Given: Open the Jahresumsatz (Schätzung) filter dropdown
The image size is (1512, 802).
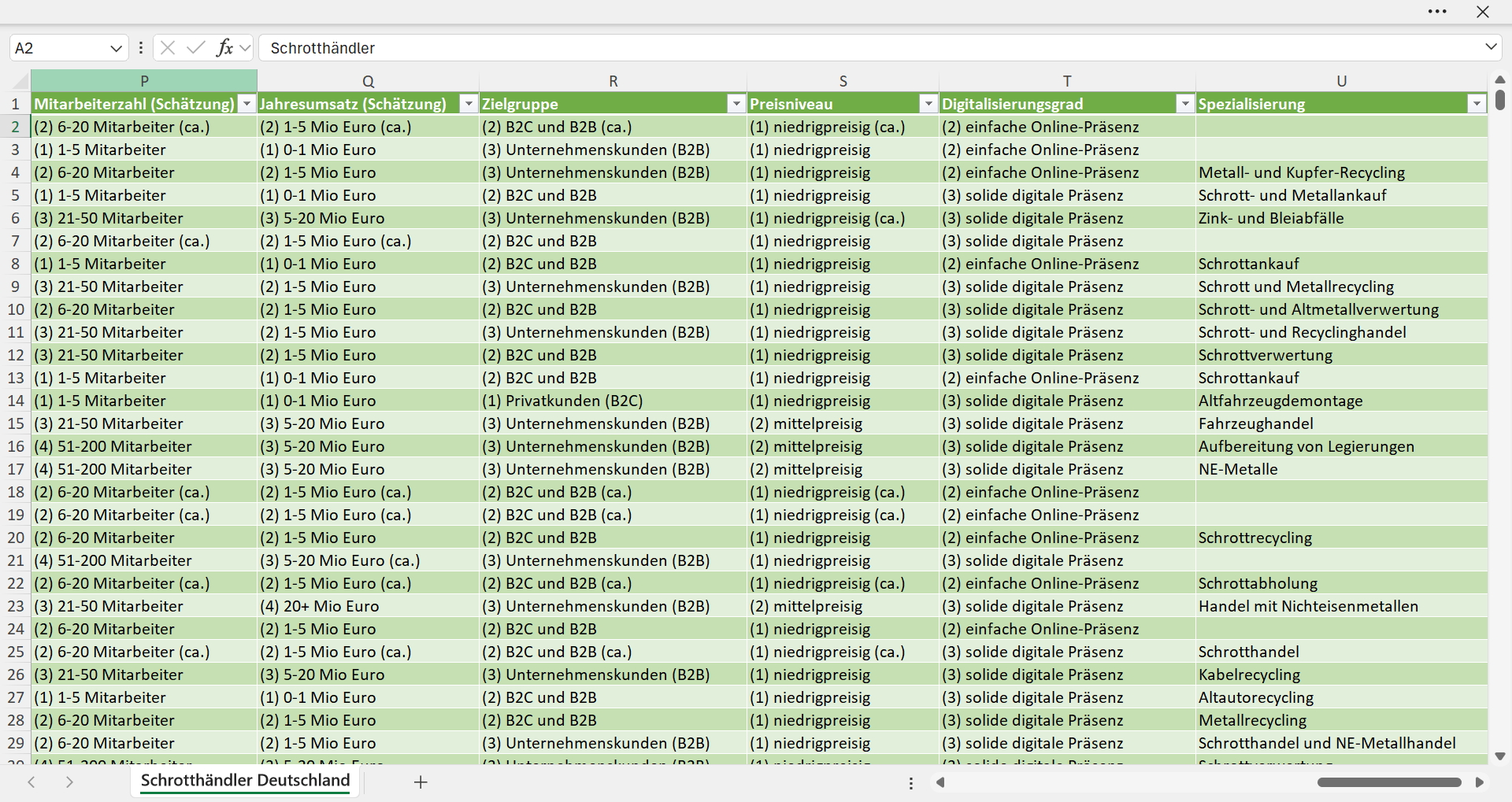Looking at the screenshot, I should pos(469,104).
